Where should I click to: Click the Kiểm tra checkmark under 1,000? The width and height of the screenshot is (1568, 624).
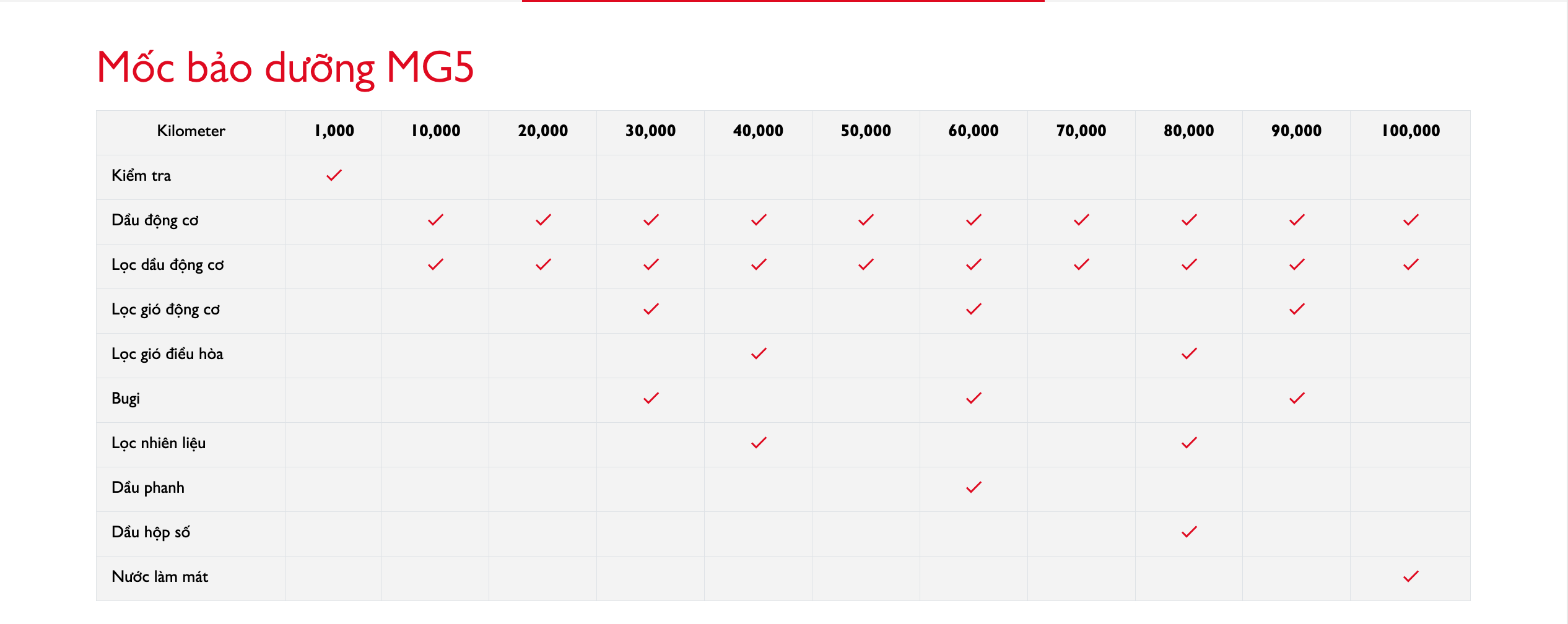tap(334, 176)
